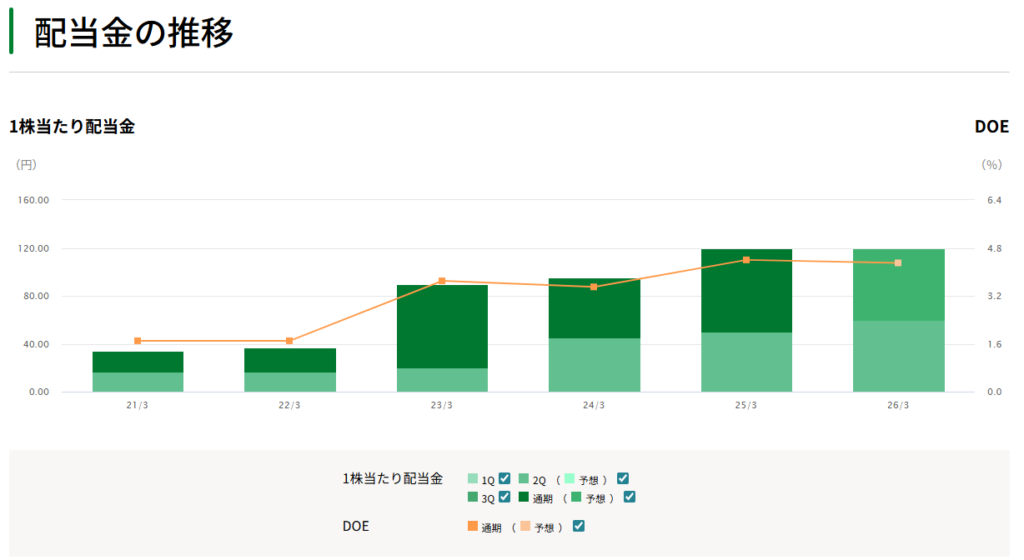Image resolution: width=1024 pixels, height=560 pixels.
Task: Click the 1Q light green legend swatch
Action: (473, 479)
